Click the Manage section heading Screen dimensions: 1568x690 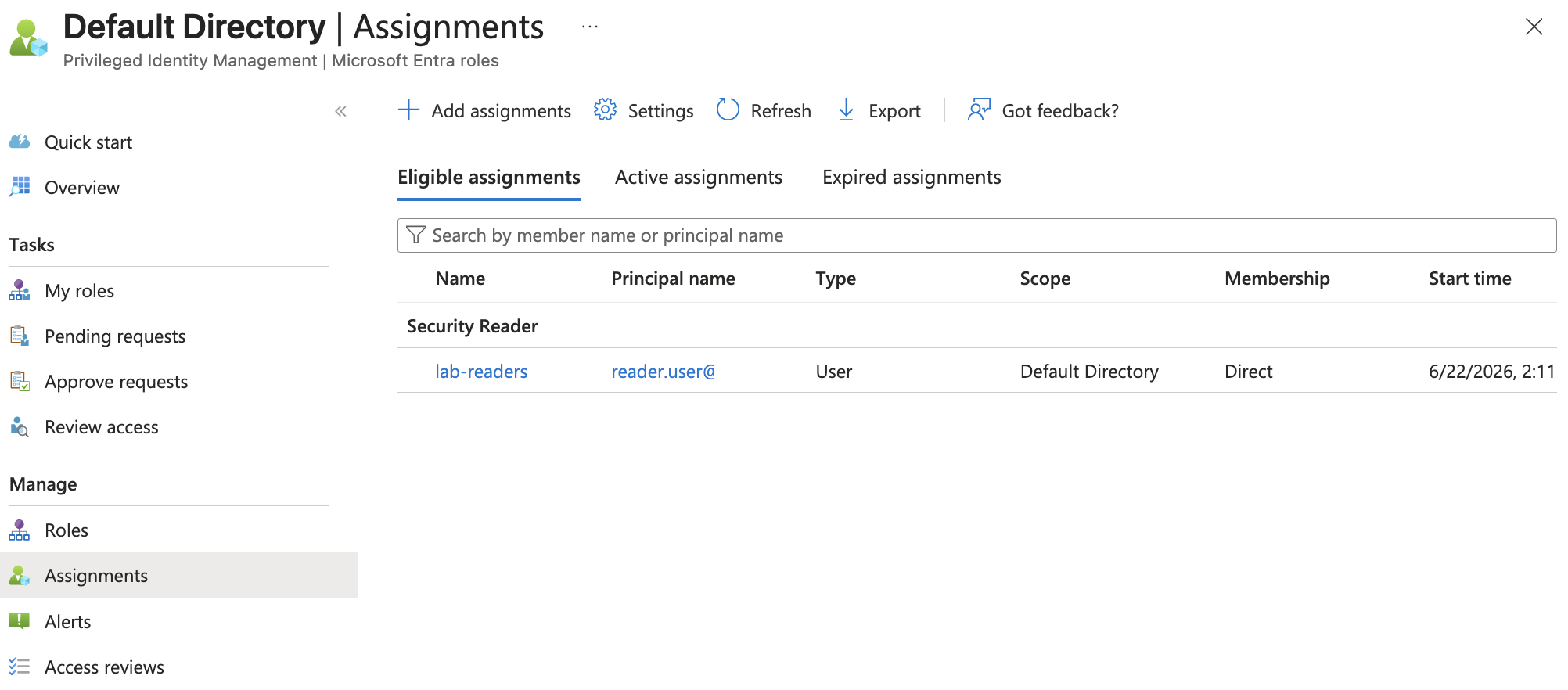point(43,484)
